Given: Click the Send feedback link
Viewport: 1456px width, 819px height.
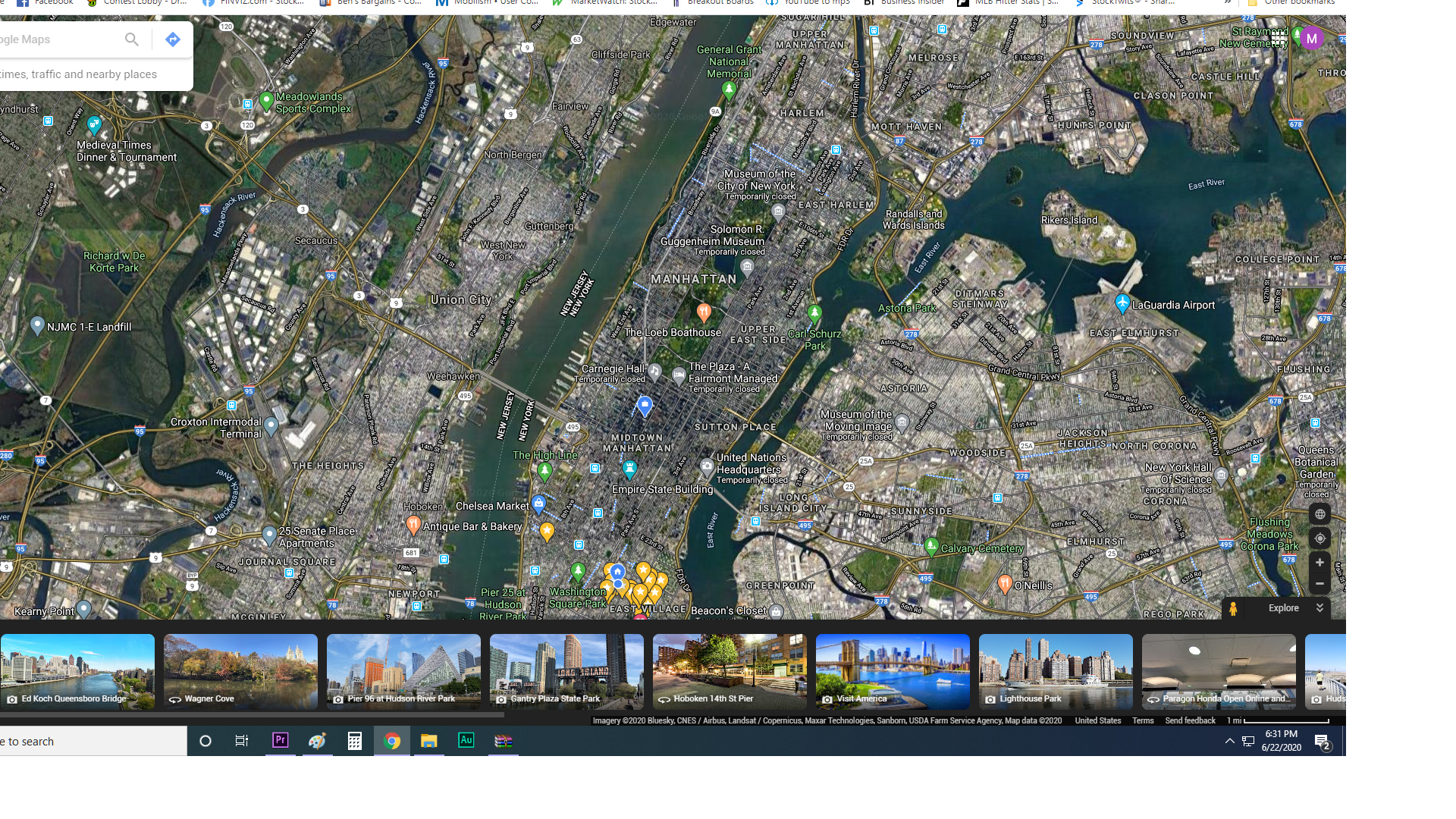Looking at the screenshot, I should pos(1190,720).
